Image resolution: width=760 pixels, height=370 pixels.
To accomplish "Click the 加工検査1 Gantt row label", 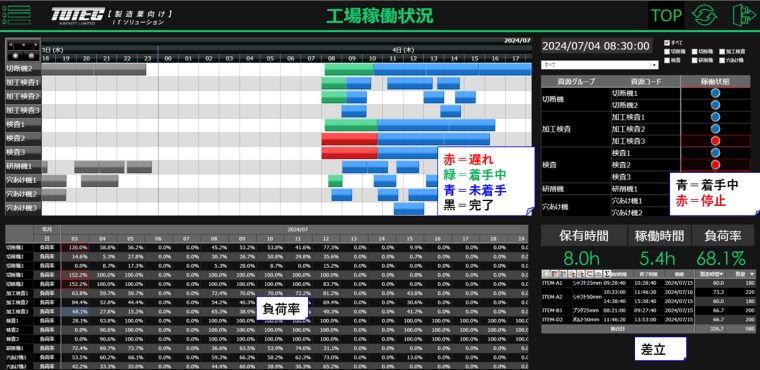I will [x=23, y=83].
